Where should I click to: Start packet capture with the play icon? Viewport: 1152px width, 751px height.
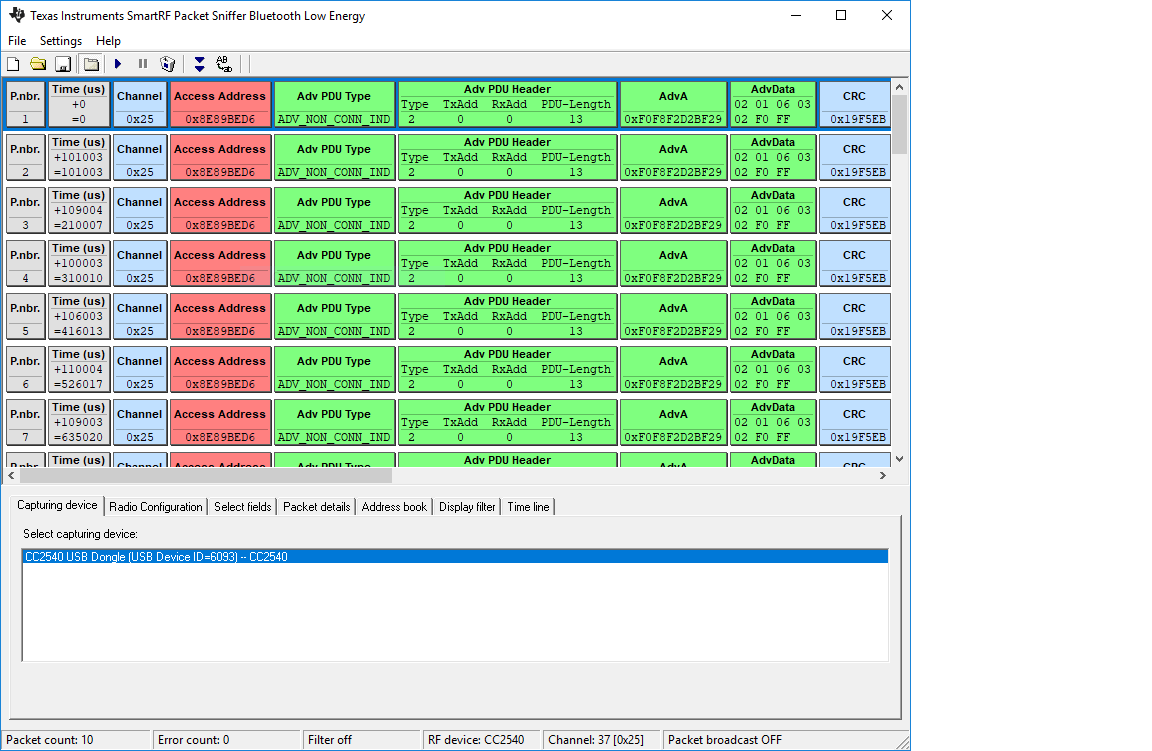(x=118, y=64)
